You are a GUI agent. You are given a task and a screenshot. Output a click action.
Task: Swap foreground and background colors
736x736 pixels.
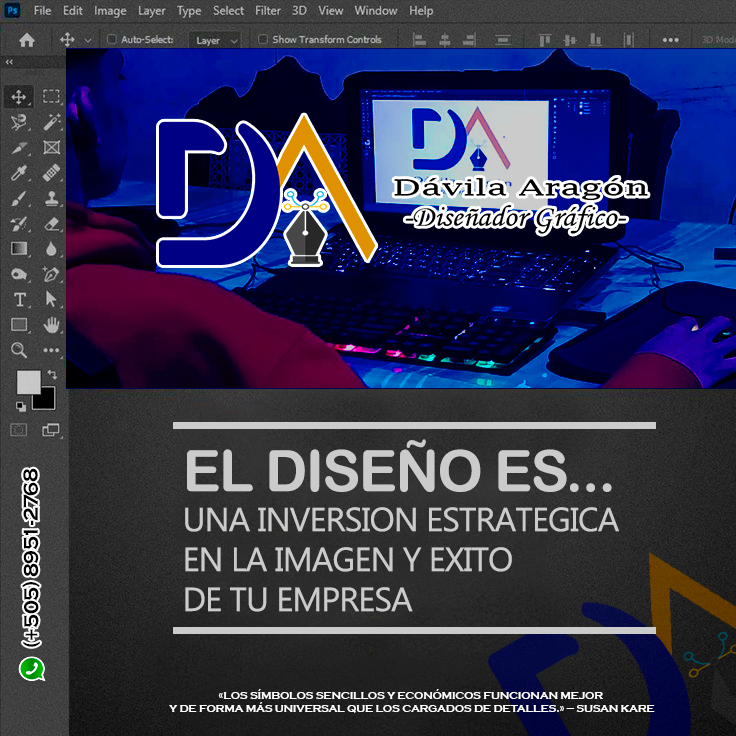point(52,375)
